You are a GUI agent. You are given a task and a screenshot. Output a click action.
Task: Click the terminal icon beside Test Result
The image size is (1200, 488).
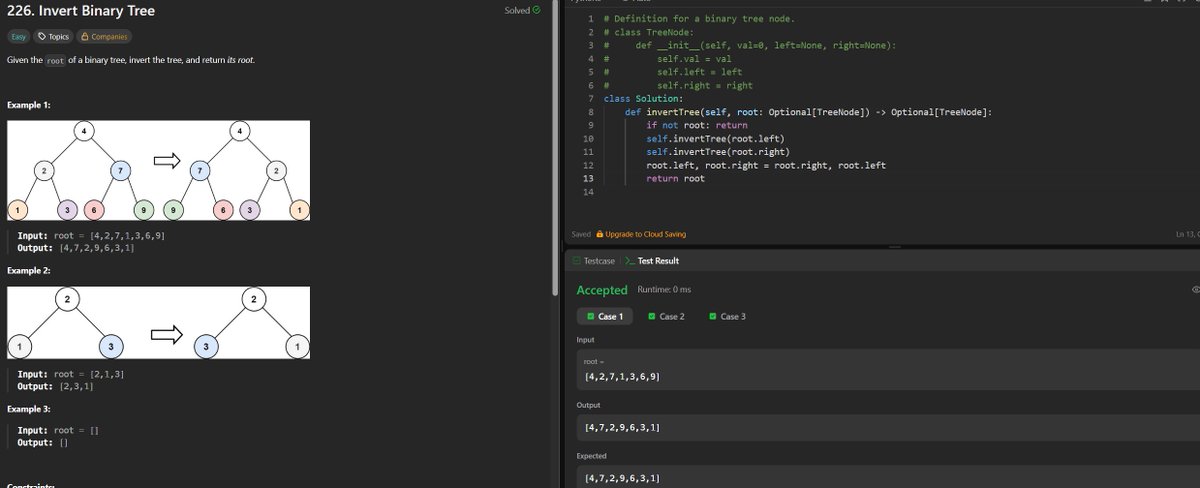(629, 260)
